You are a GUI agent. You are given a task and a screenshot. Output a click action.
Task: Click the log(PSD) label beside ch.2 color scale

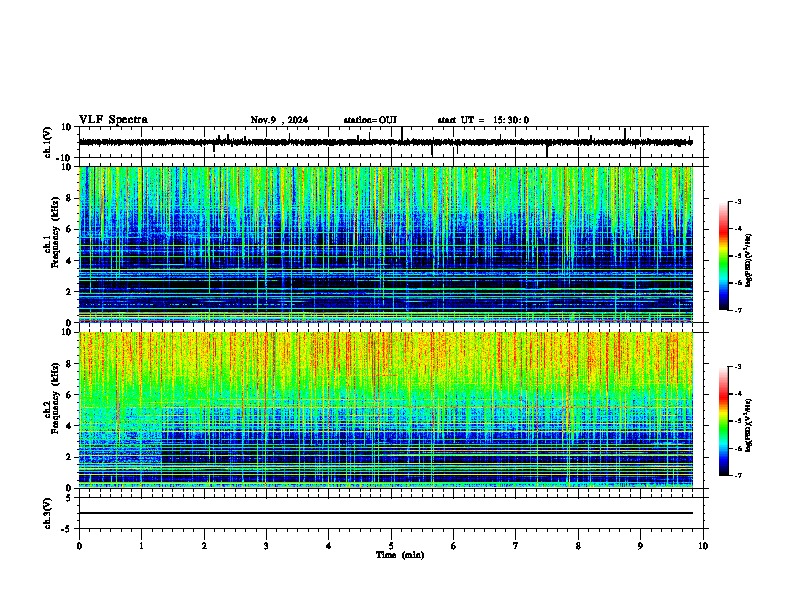(748, 426)
